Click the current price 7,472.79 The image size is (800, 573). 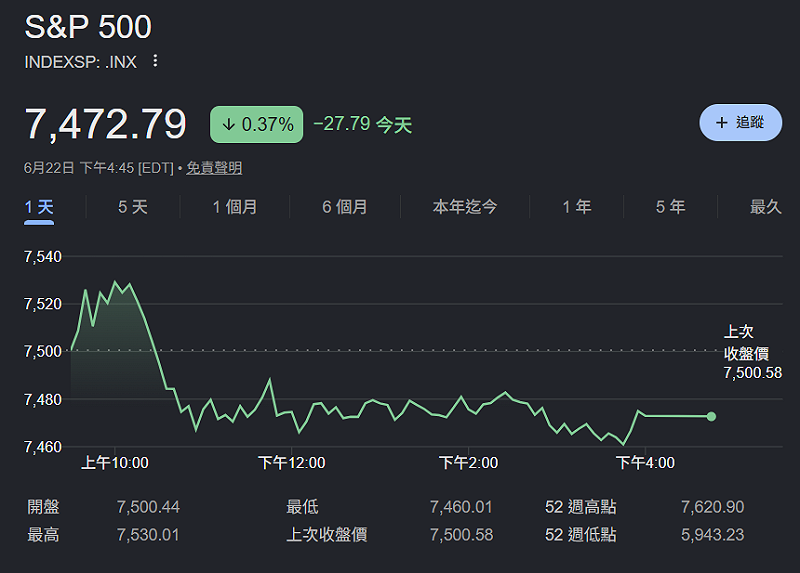[x=106, y=124]
